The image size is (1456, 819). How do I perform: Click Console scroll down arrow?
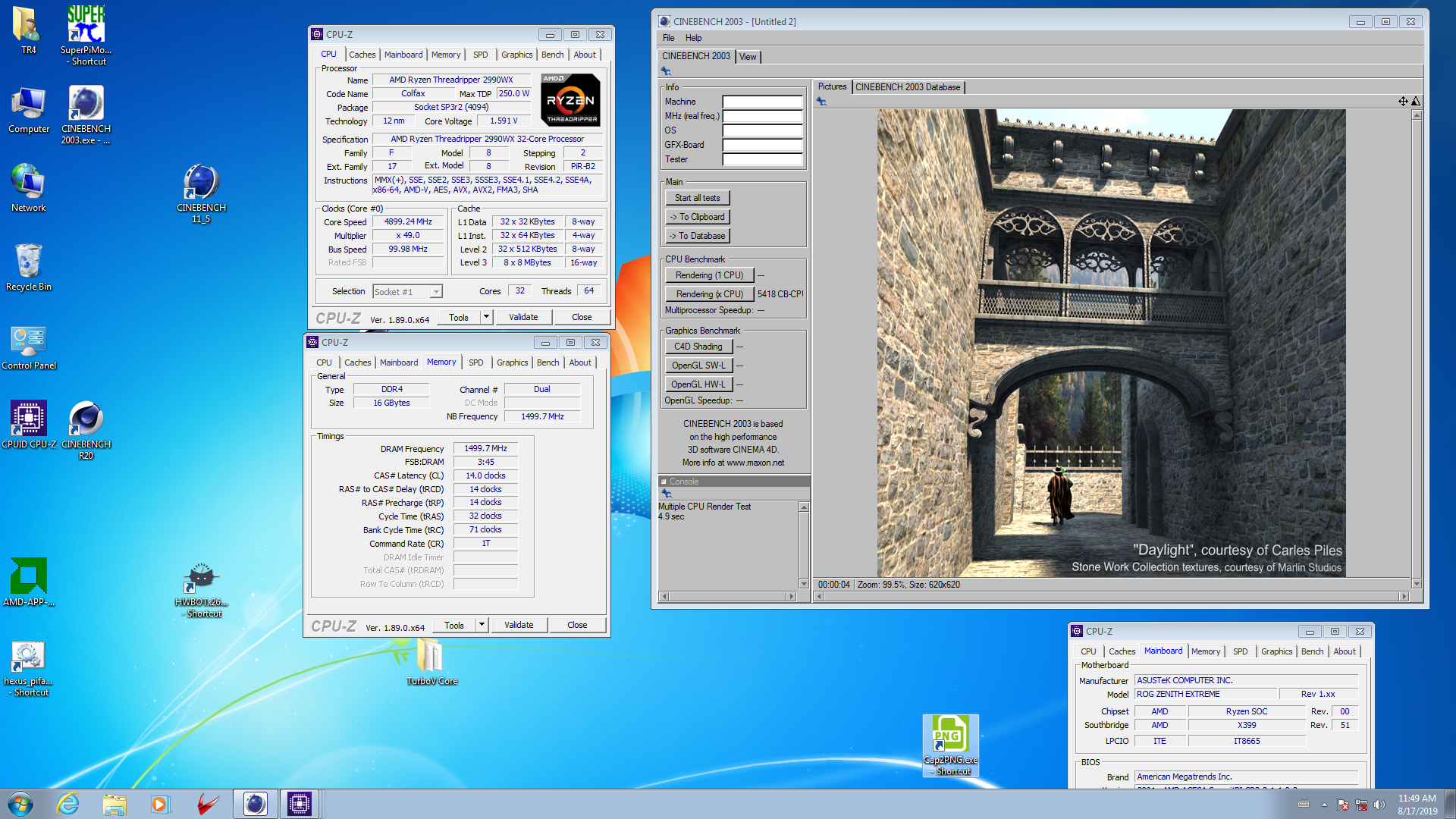(x=804, y=583)
